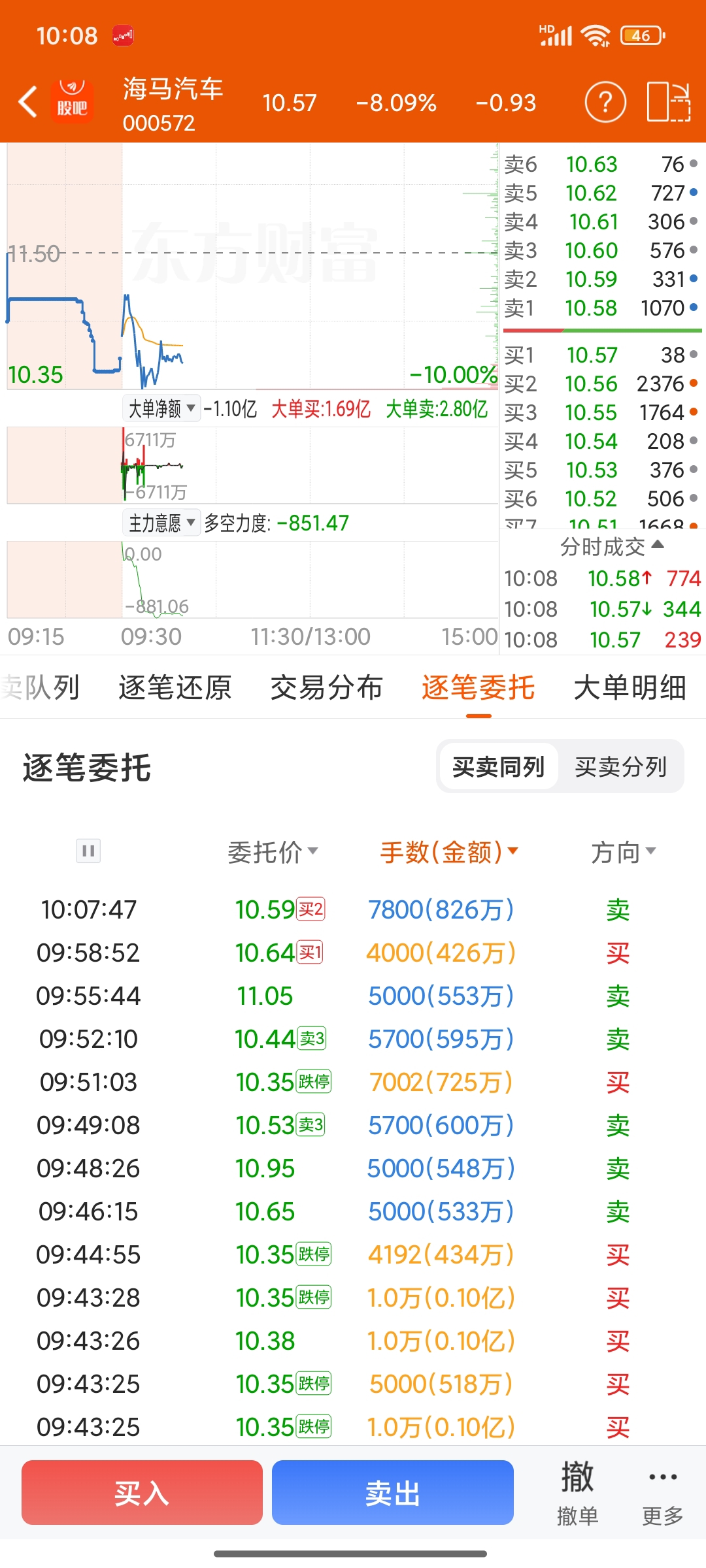Tap the 买2 tag beside 10.59
The height and width of the screenshot is (1568, 706).
click(311, 909)
